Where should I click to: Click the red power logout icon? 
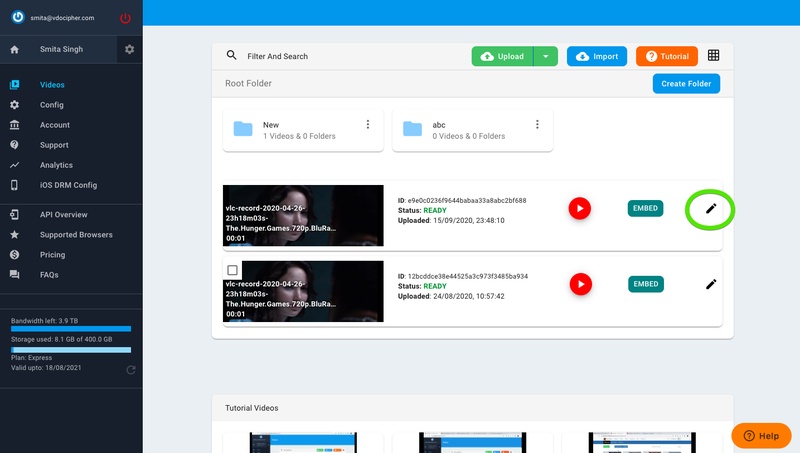click(125, 18)
